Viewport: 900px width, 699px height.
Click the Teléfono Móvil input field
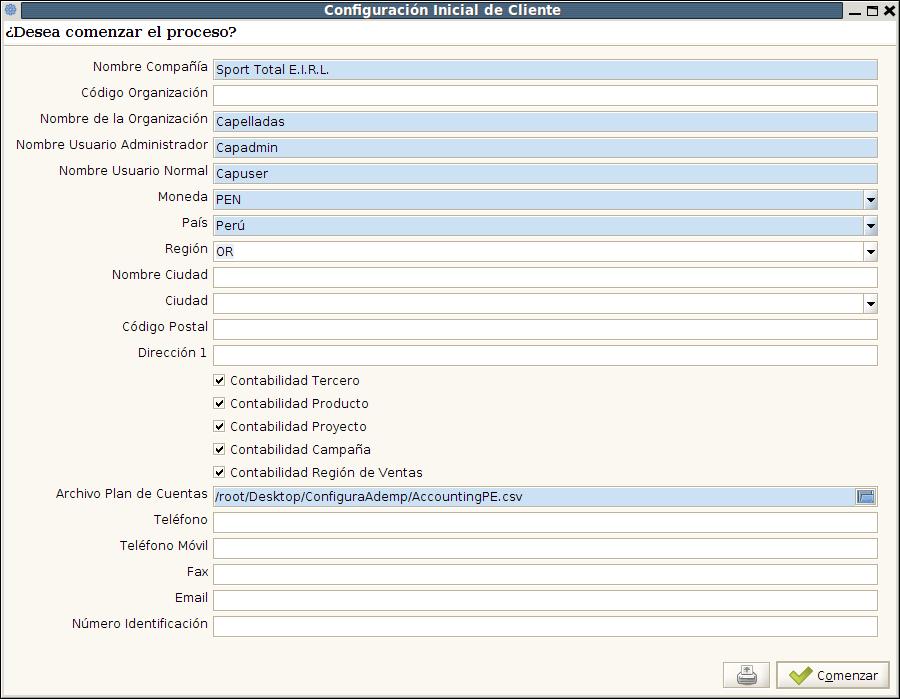(x=545, y=548)
